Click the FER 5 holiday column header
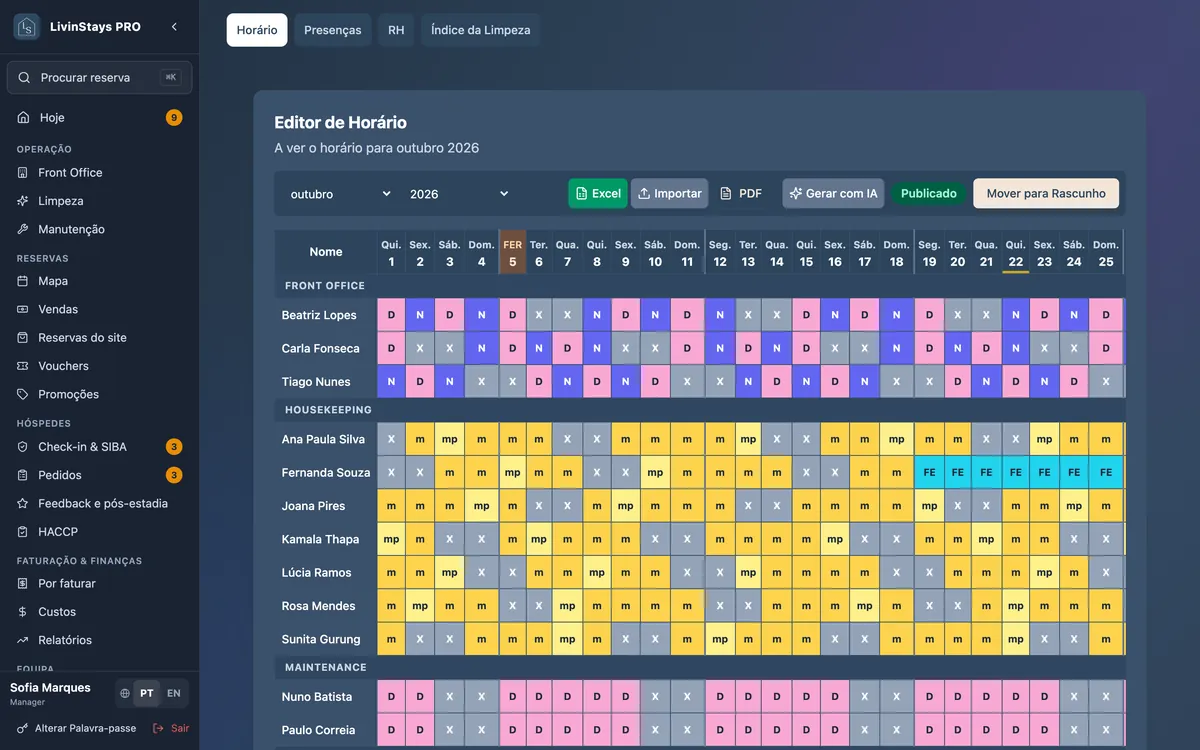 513,252
